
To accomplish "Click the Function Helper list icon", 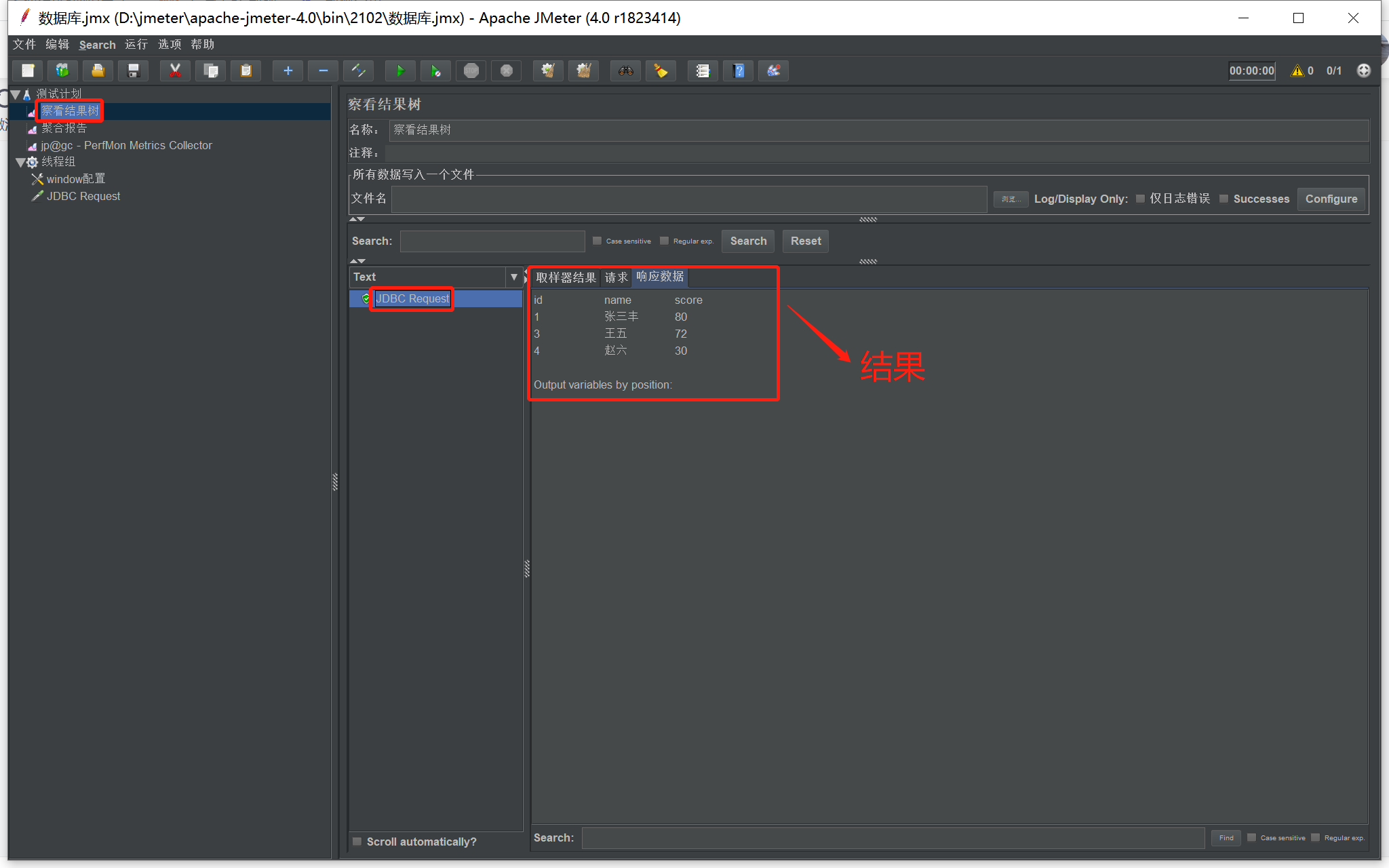I will (703, 71).
